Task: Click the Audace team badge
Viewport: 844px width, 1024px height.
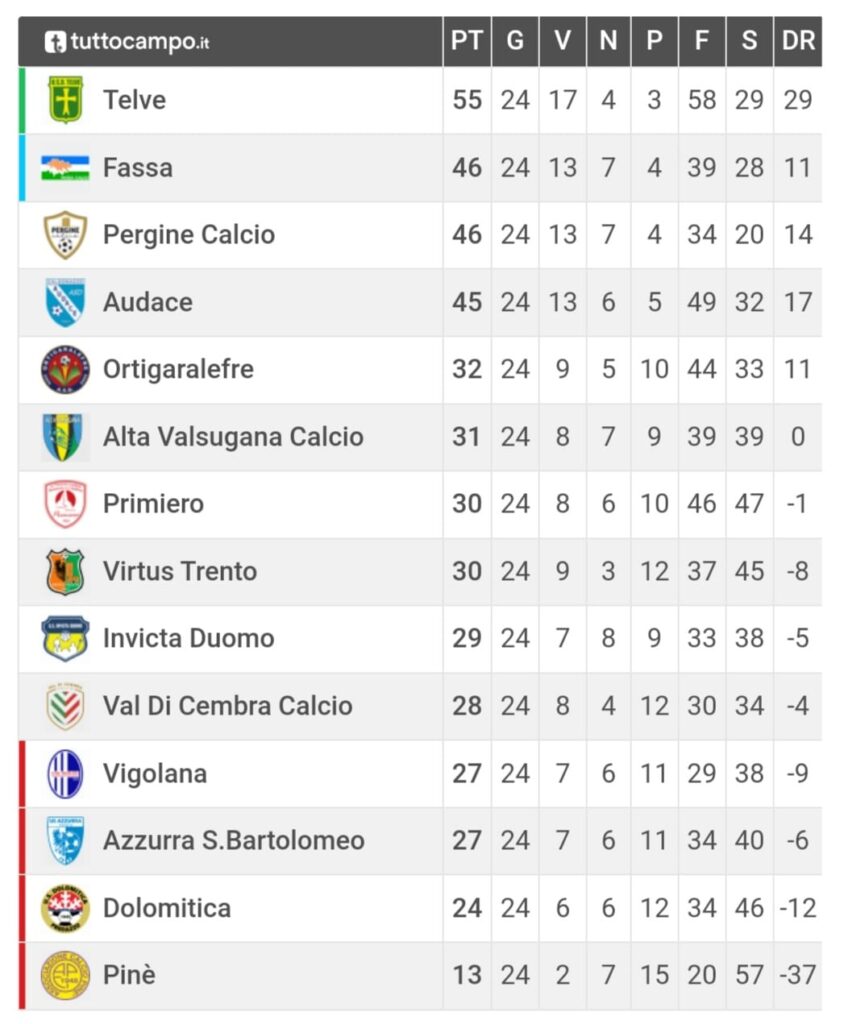Action: click(65, 302)
